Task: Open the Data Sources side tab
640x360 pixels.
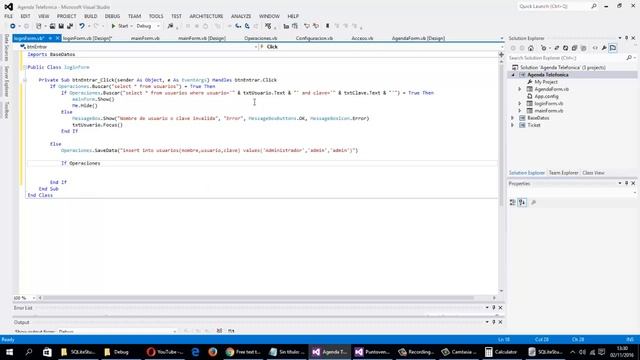Action: coord(6,47)
